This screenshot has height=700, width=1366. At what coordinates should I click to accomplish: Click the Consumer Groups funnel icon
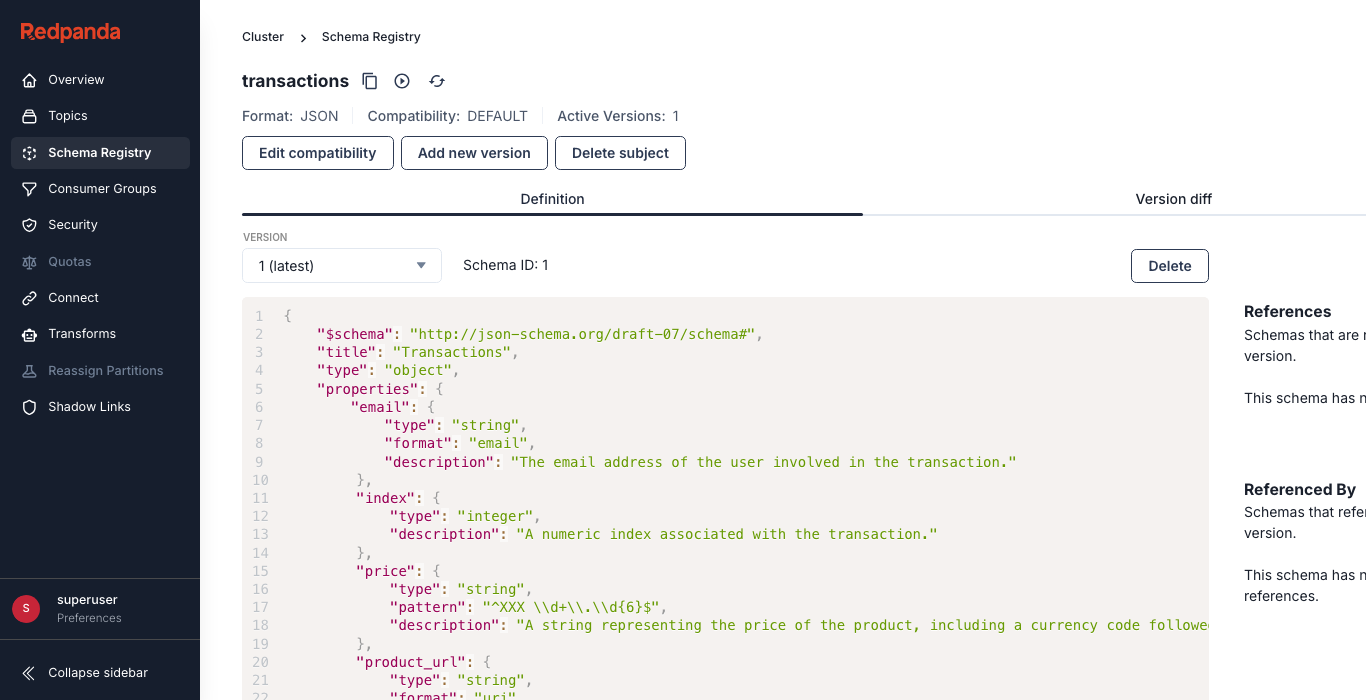(30, 189)
